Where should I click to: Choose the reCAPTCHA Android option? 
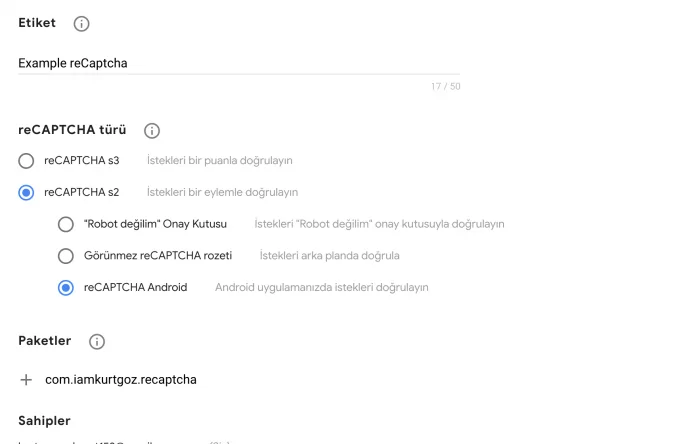[66, 287]
